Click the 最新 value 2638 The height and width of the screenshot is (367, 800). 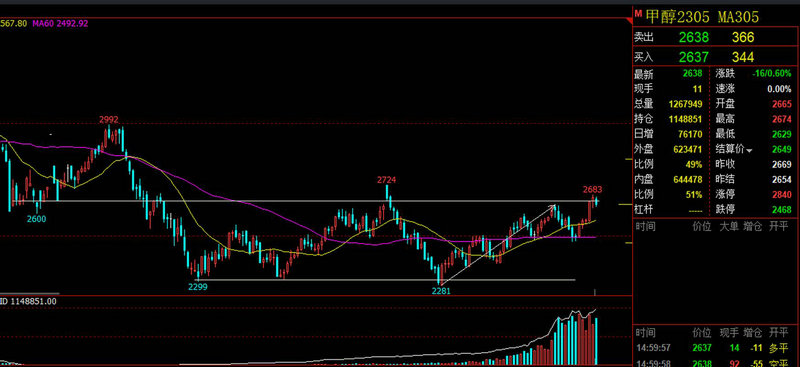(692, 74)
